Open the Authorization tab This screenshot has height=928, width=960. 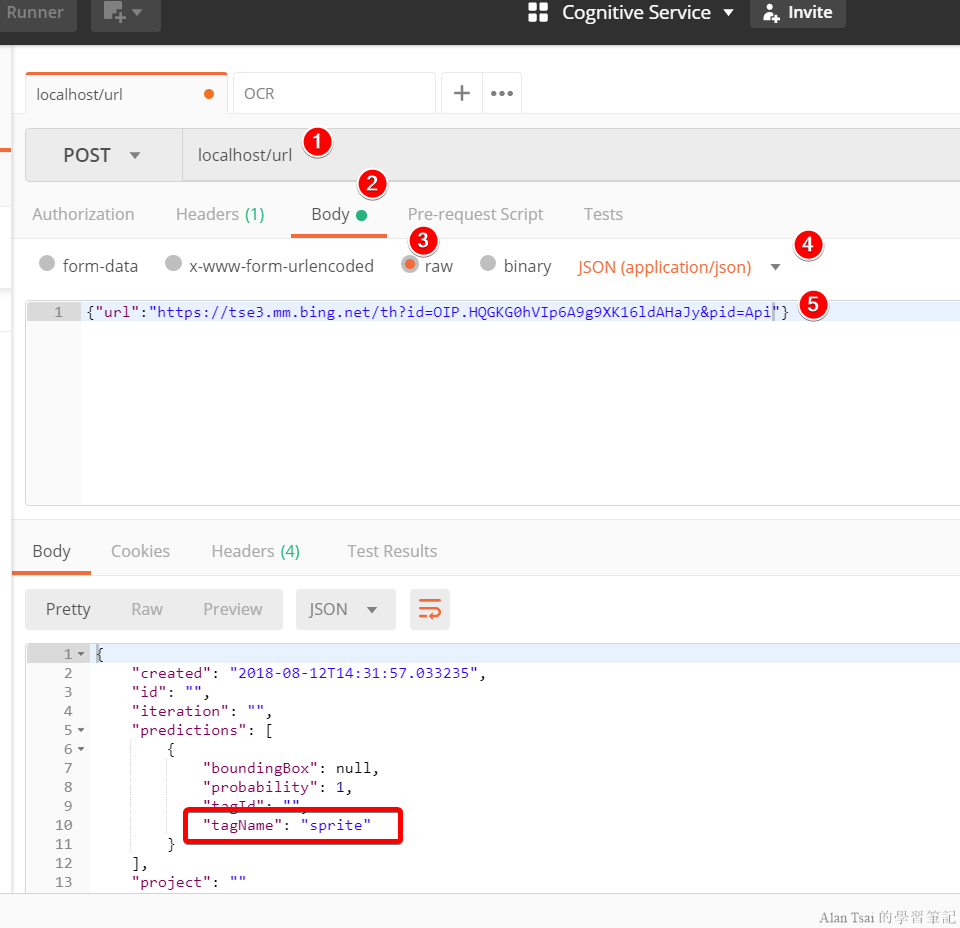pos(83,214)
